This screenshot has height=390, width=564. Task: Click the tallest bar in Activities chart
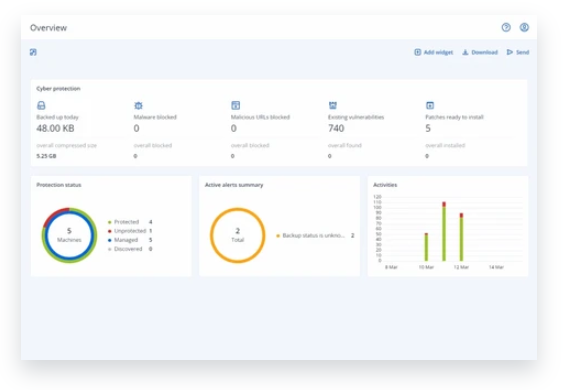click(x=444, y=231)
